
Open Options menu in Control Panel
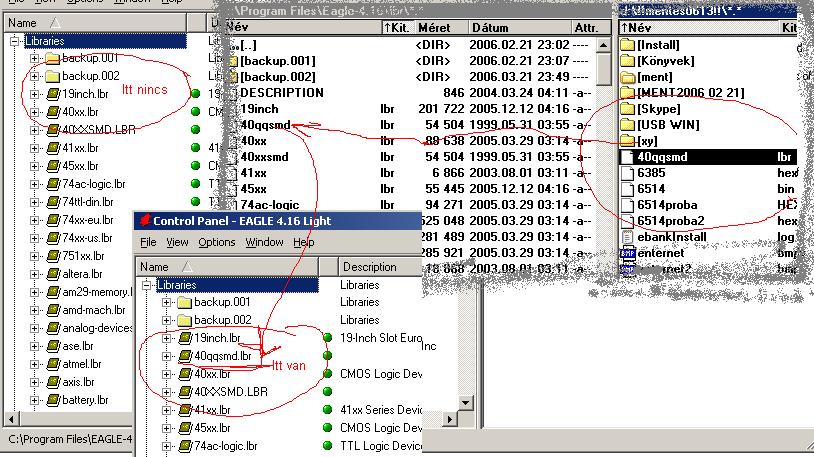point(216,243)
